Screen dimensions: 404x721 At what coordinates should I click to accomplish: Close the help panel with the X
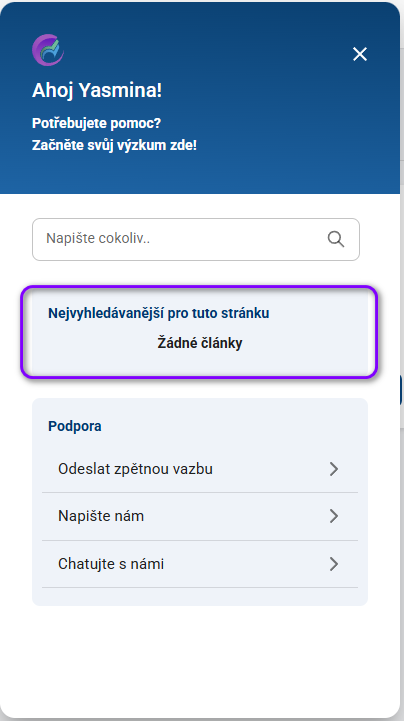[360, 54]
